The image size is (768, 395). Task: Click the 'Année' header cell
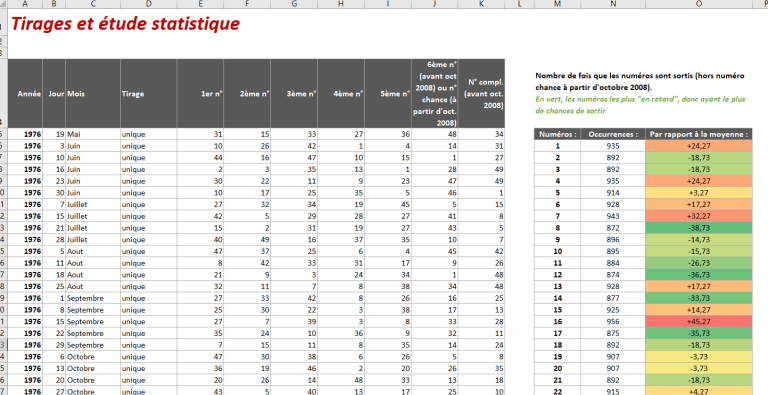pos(25,94)
